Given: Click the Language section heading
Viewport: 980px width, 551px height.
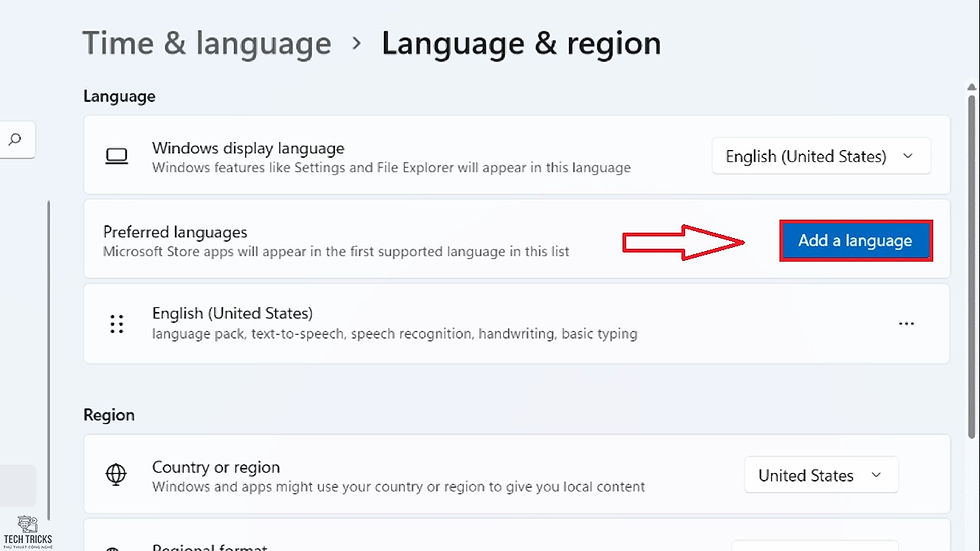Looking at the screenshot, I should click(119, 96).
